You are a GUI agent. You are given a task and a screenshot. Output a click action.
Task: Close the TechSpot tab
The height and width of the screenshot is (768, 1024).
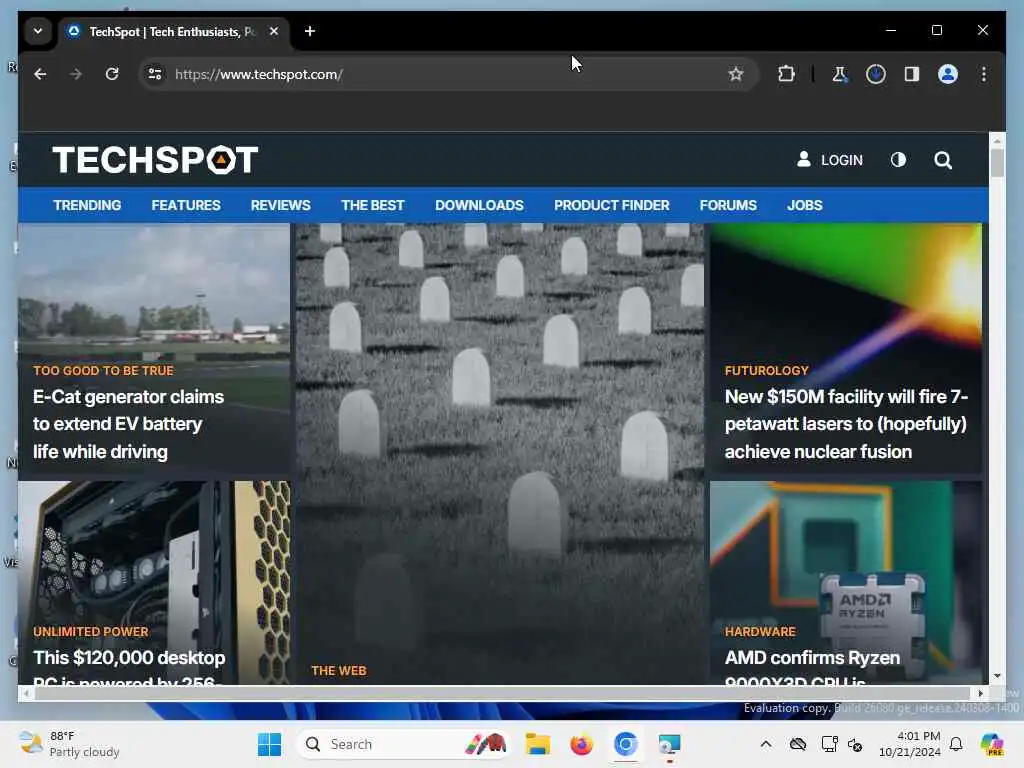[274, 31]
